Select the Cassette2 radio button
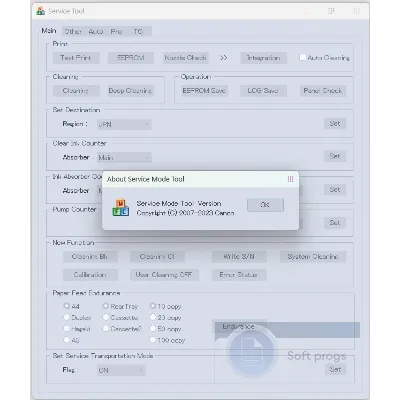Screen dimensions: 400x400 [x=106, y=328]
